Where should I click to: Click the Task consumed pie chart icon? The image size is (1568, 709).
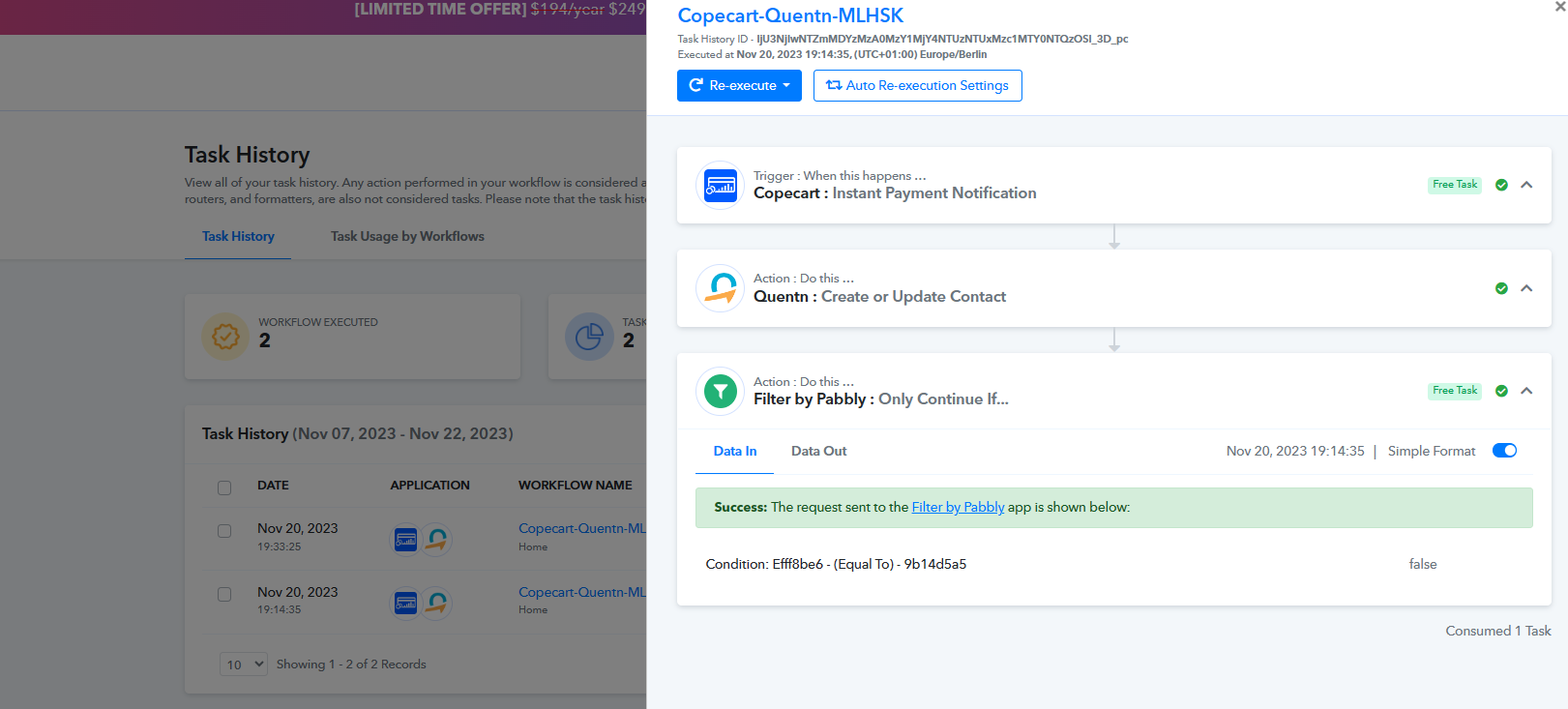pyautogui.click(x=589, y=337)
